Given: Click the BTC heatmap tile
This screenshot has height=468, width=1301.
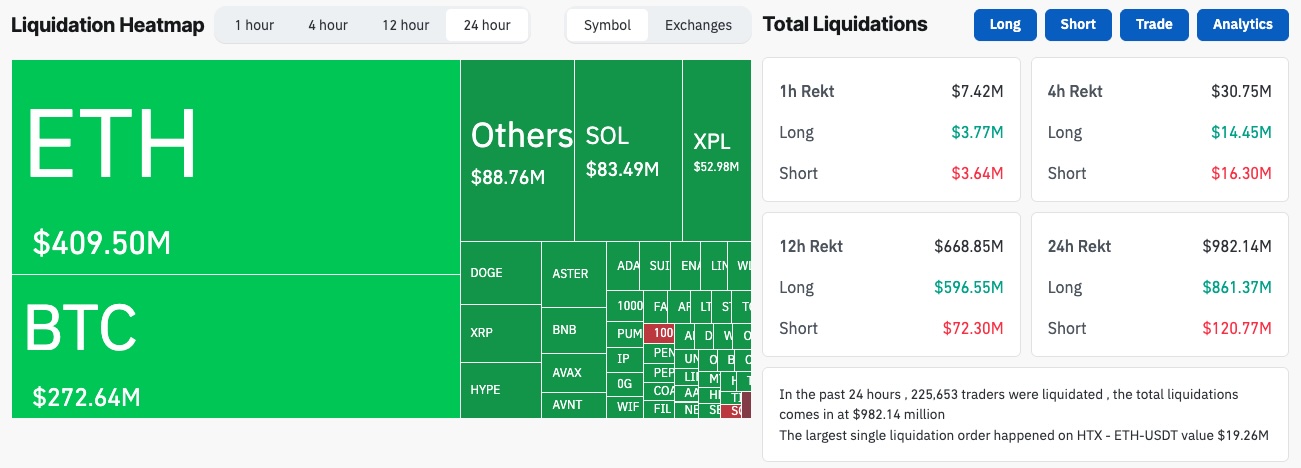Looking at the screenshot, I should coord(235,346).
